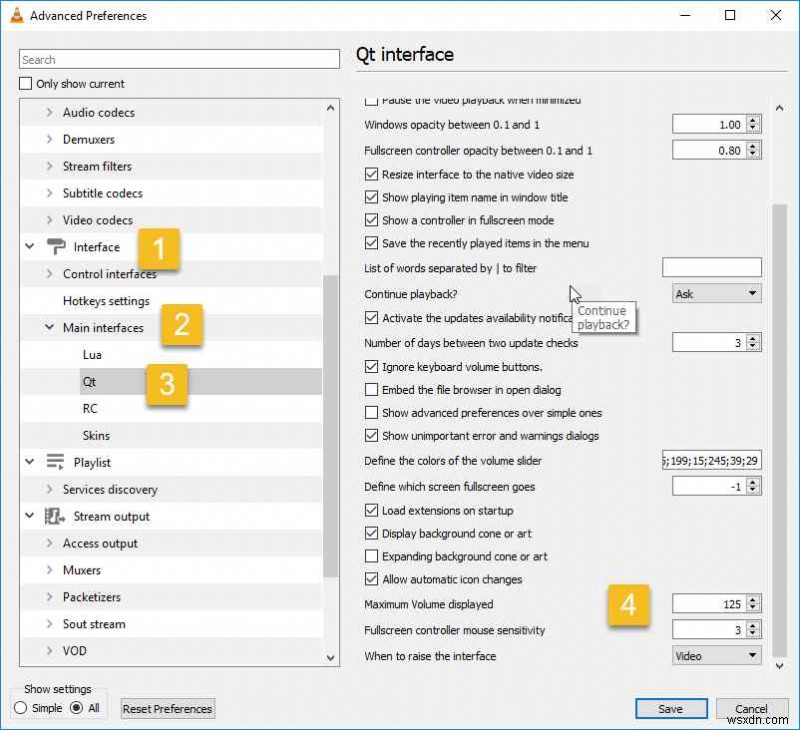Select Lua under Main interfaces
The width and height of the screenshot is (800, 730).
(x=92, y=354)
